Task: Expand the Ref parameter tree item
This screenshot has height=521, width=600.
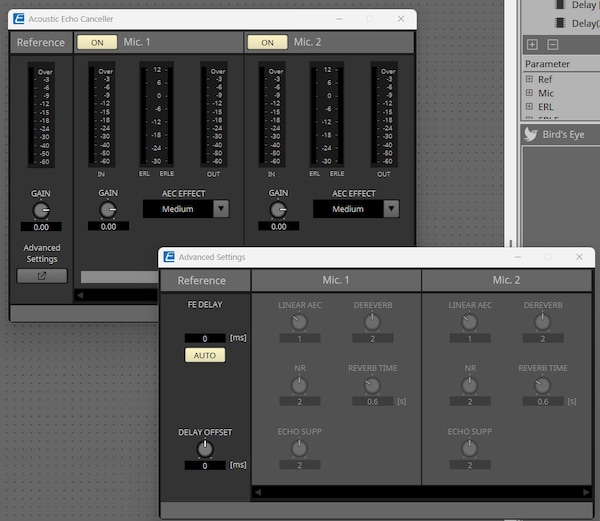Action: (529, 79)
